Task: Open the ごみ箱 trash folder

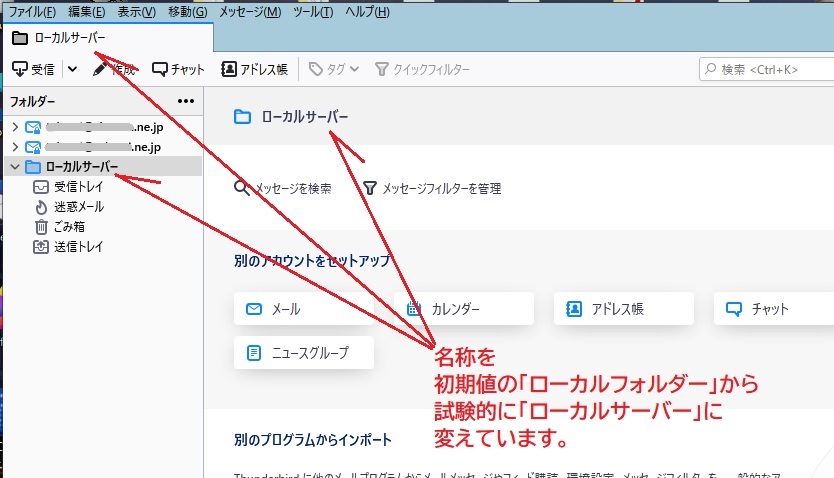Action: (70, 227)
